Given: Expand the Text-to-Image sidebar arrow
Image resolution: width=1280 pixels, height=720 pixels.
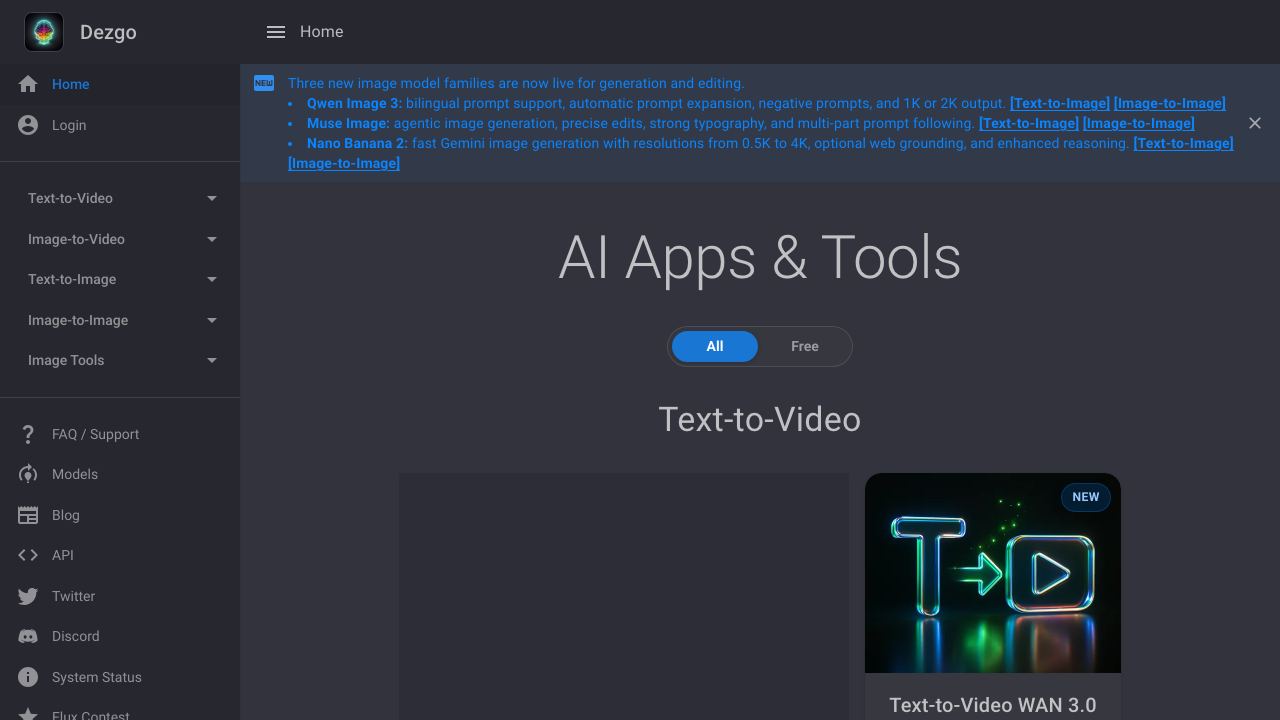Looking at the screenshot, I should (x=212, y=279).
